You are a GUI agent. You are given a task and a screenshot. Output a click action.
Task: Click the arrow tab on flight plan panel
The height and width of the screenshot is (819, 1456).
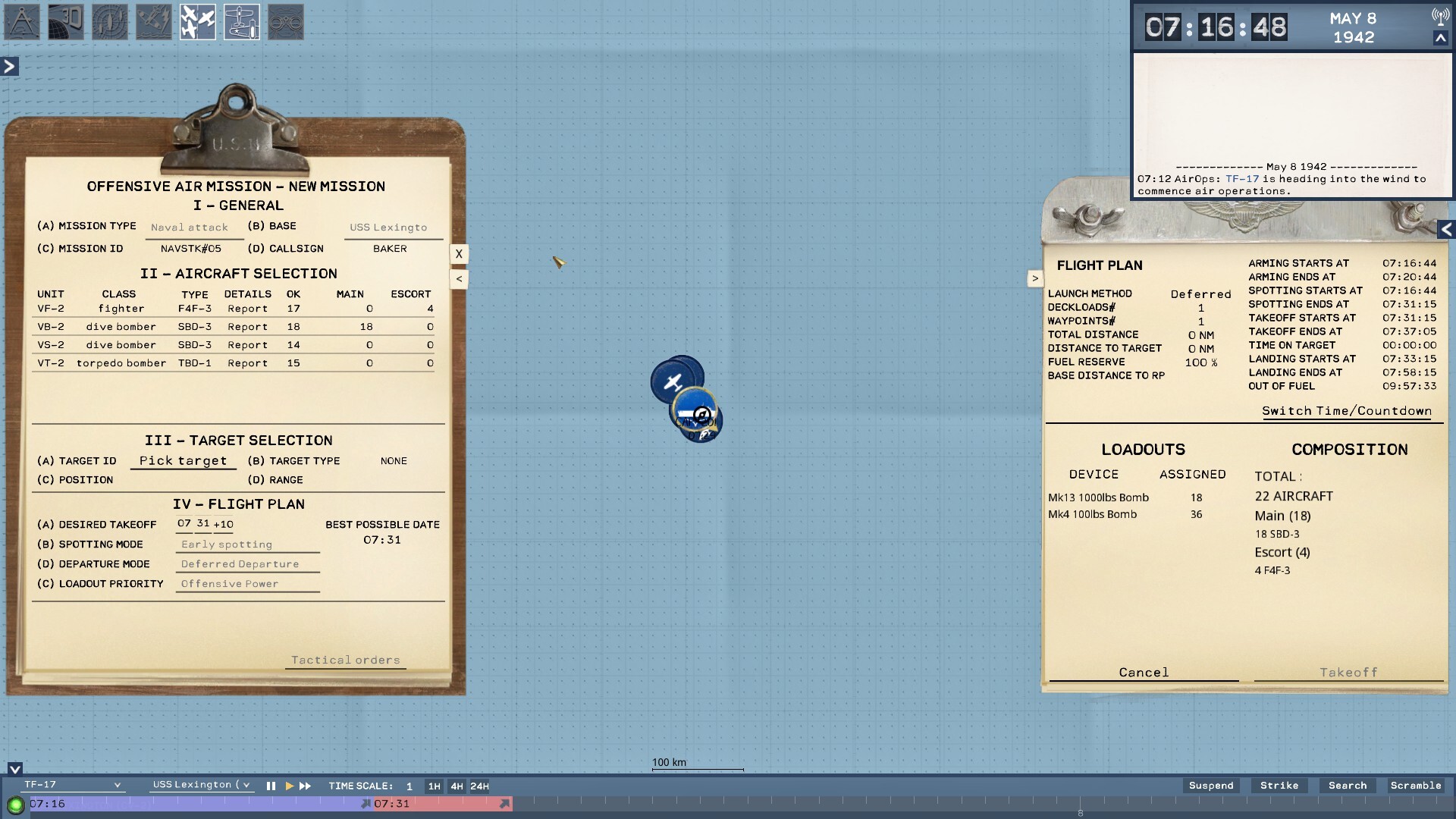tap(1035, 279)
